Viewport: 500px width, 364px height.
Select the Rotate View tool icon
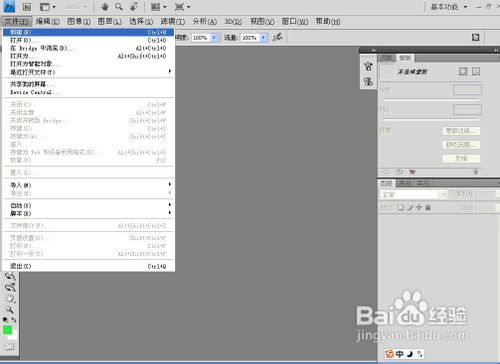click(134, 6)
